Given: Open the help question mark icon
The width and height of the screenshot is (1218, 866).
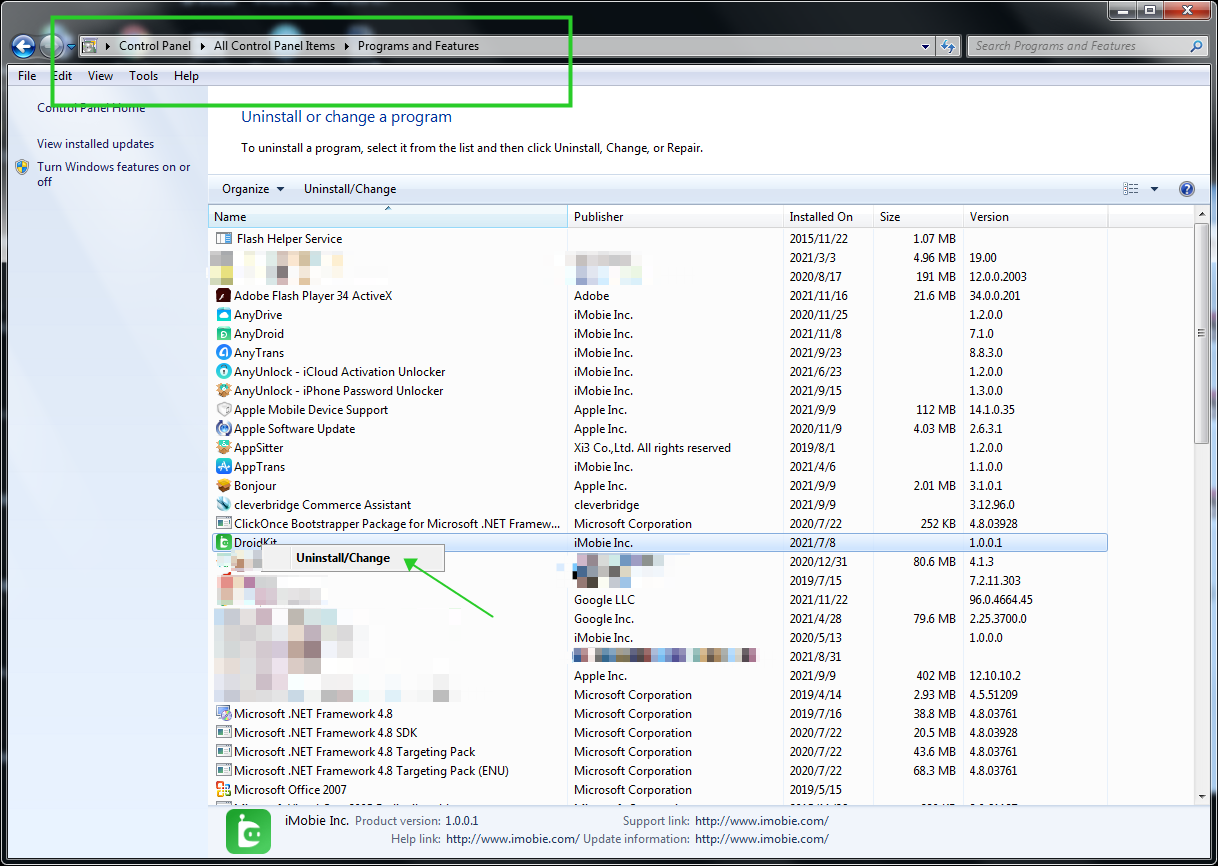Looking at the screenshot, I should (x=1187, y=189).
